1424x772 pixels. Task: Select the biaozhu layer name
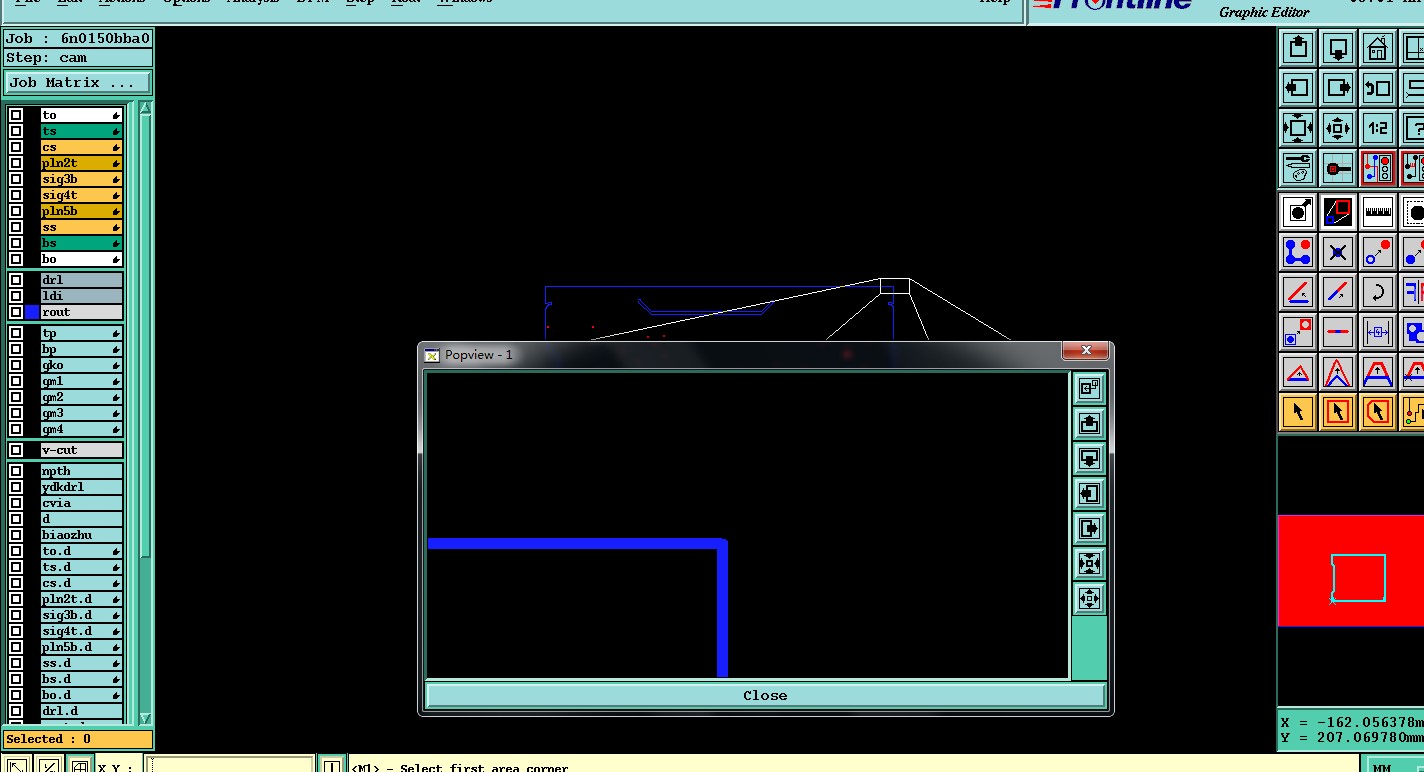pos(81,535)
